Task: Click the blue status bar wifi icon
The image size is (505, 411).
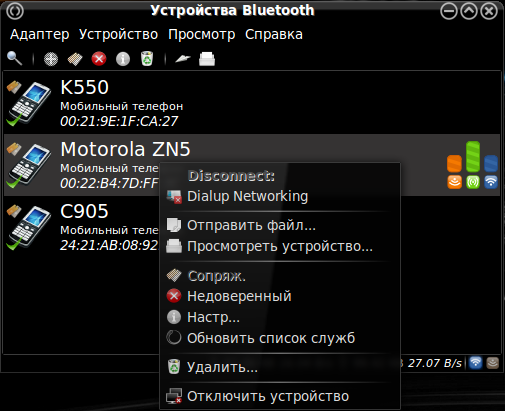Action: click(x=475, y=363)
